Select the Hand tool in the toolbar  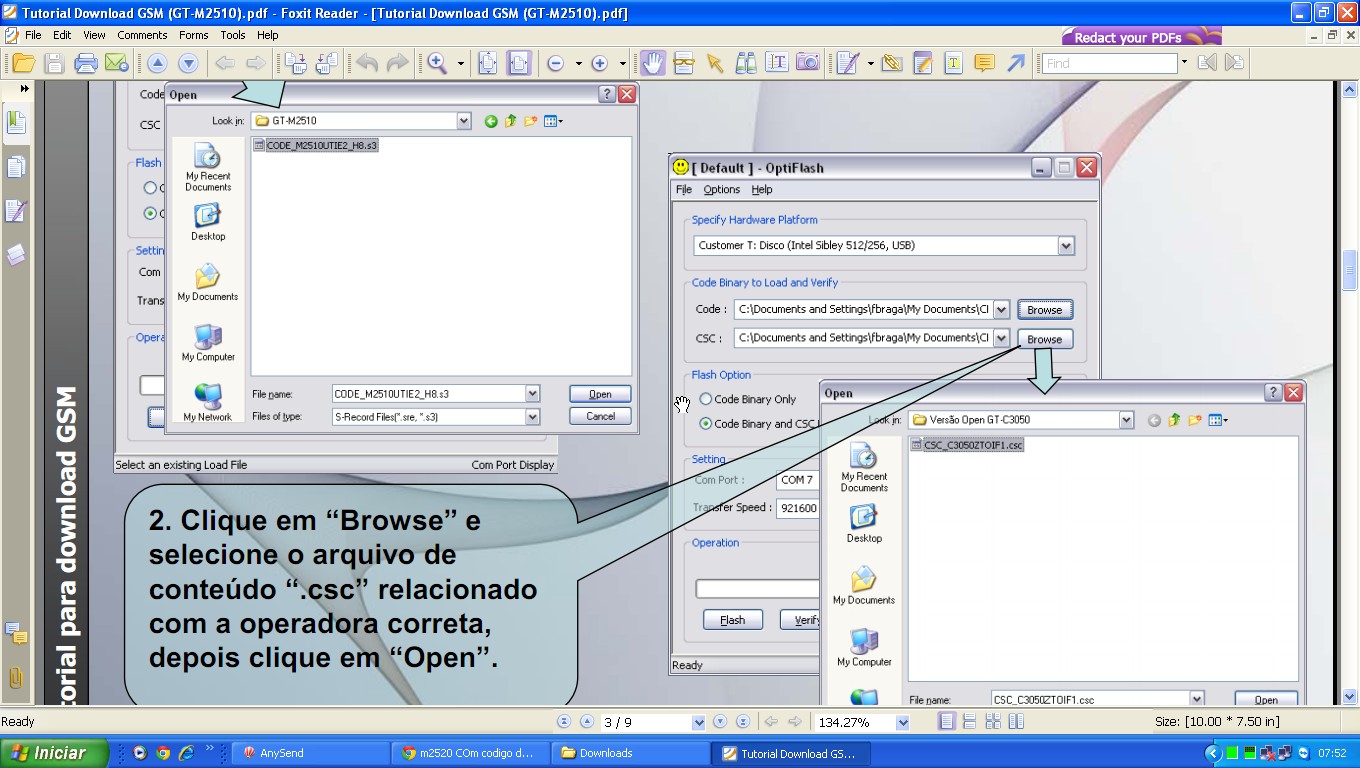(x=652, y=63)
